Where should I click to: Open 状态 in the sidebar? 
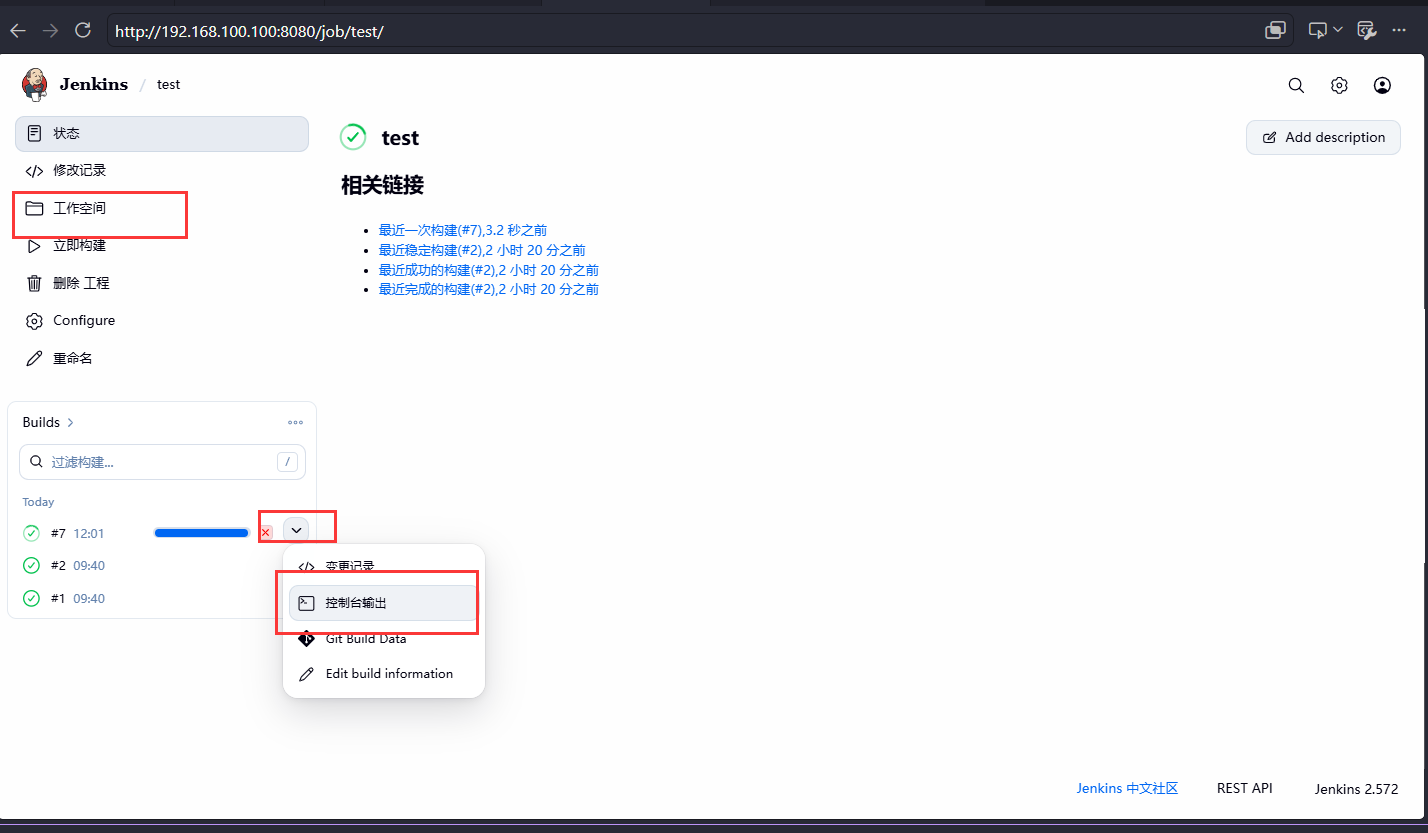point(162,134)
